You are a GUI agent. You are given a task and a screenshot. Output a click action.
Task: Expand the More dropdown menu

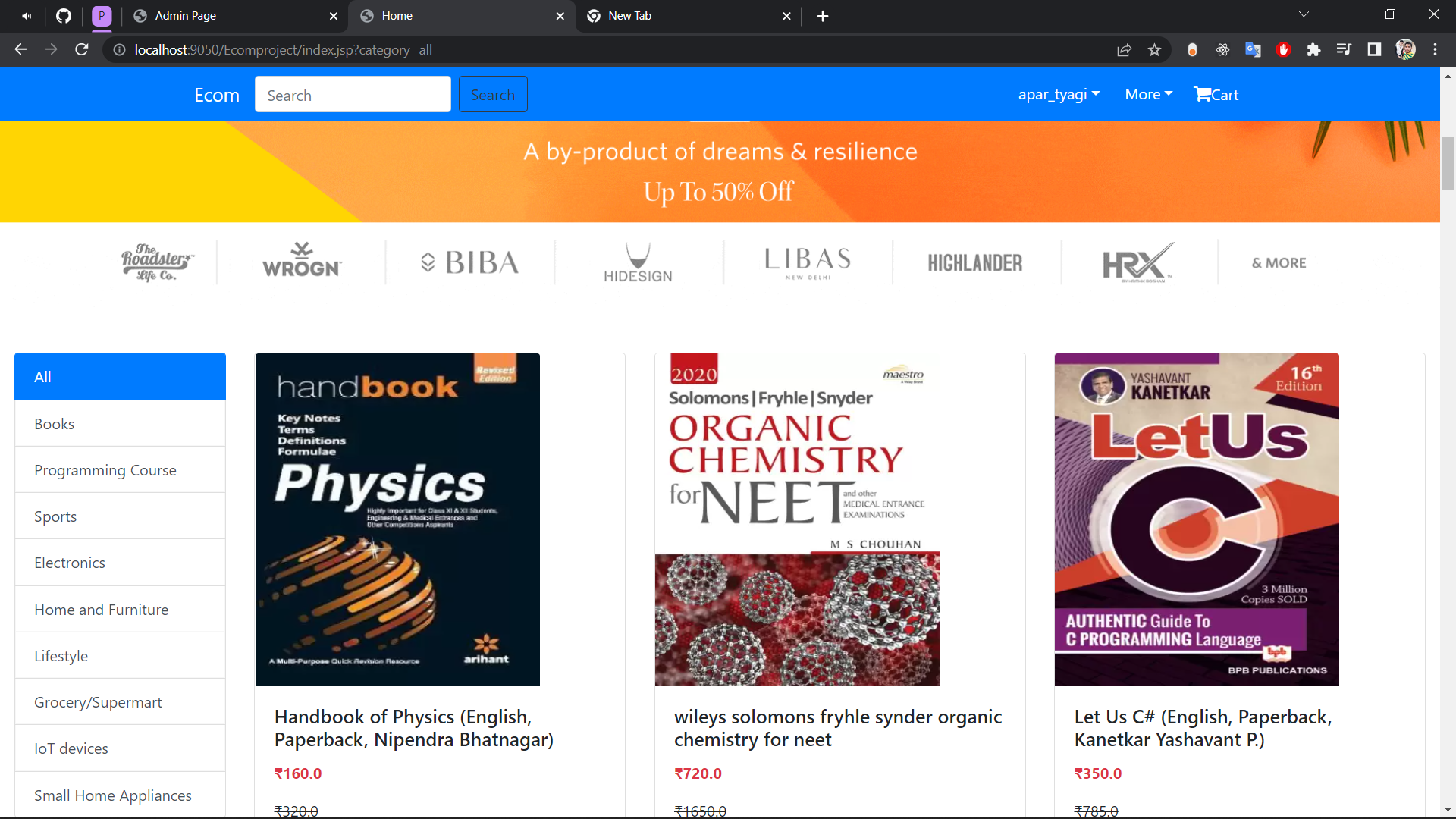[x=1148, y=95]
